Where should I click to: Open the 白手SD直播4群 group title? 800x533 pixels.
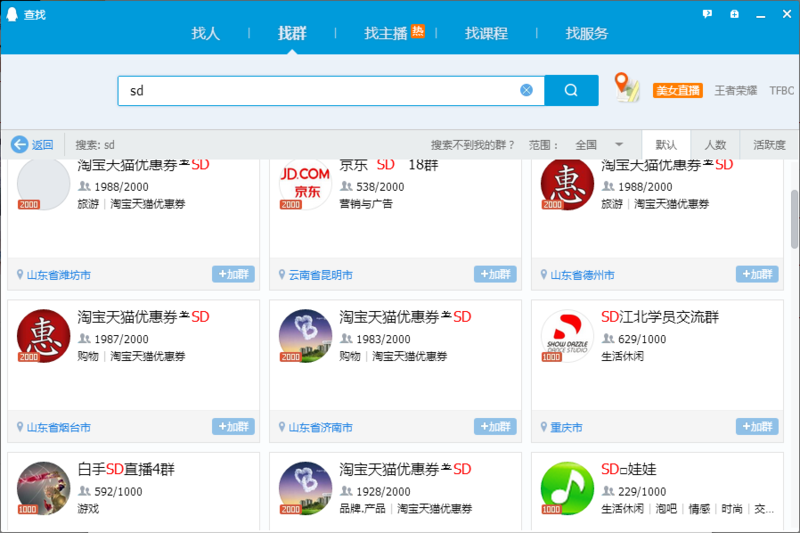tap(126, 469)
